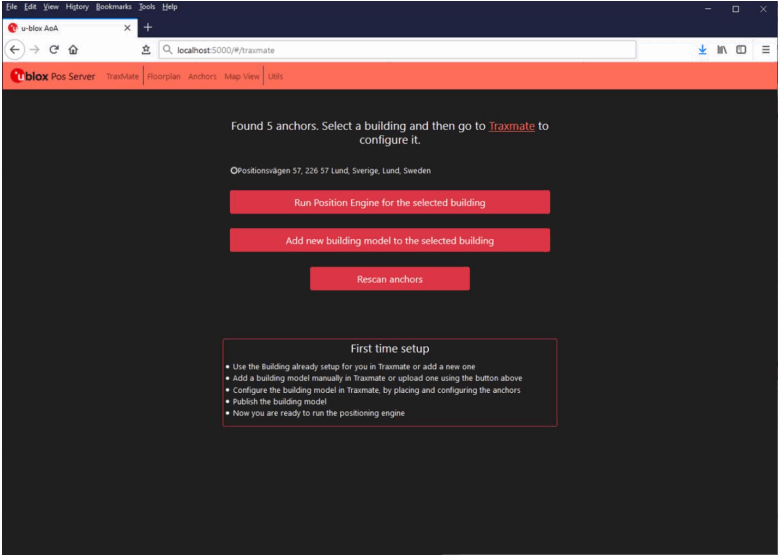The width and height of the screenshot is (780, 556).
Task: Select the Positionsvägen 57 building radio button
Action: [234, 171]
